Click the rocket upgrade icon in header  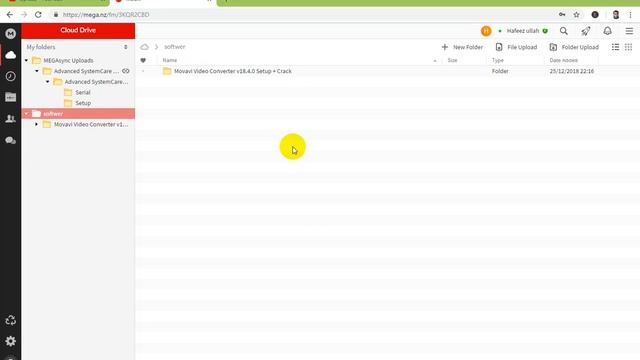[x=586, y=31]
